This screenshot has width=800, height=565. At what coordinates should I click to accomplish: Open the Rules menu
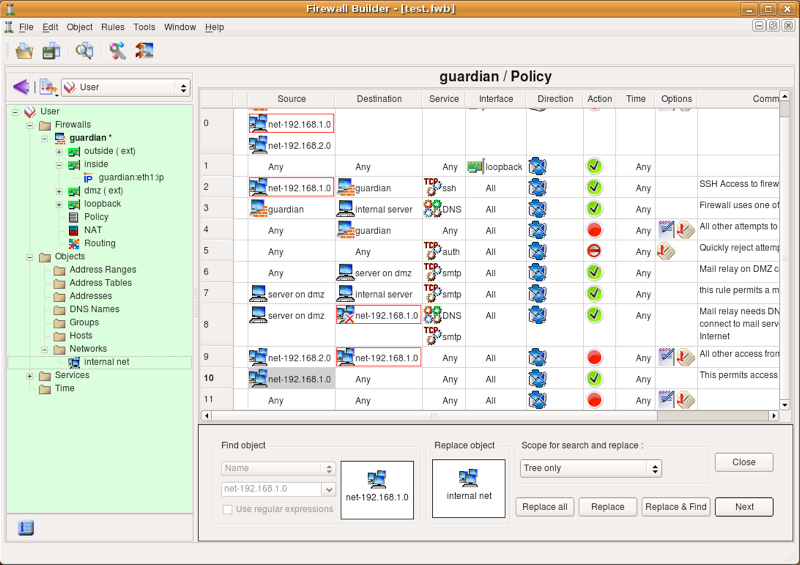[113, 27]
